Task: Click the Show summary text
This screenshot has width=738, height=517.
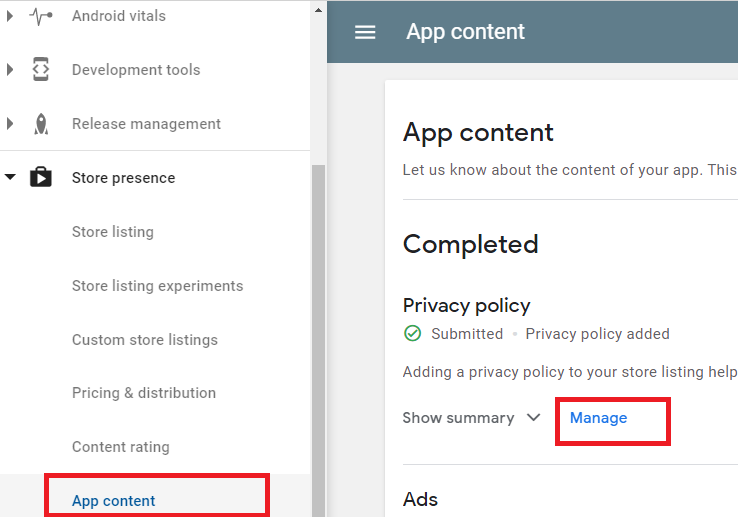Action: 458,418
